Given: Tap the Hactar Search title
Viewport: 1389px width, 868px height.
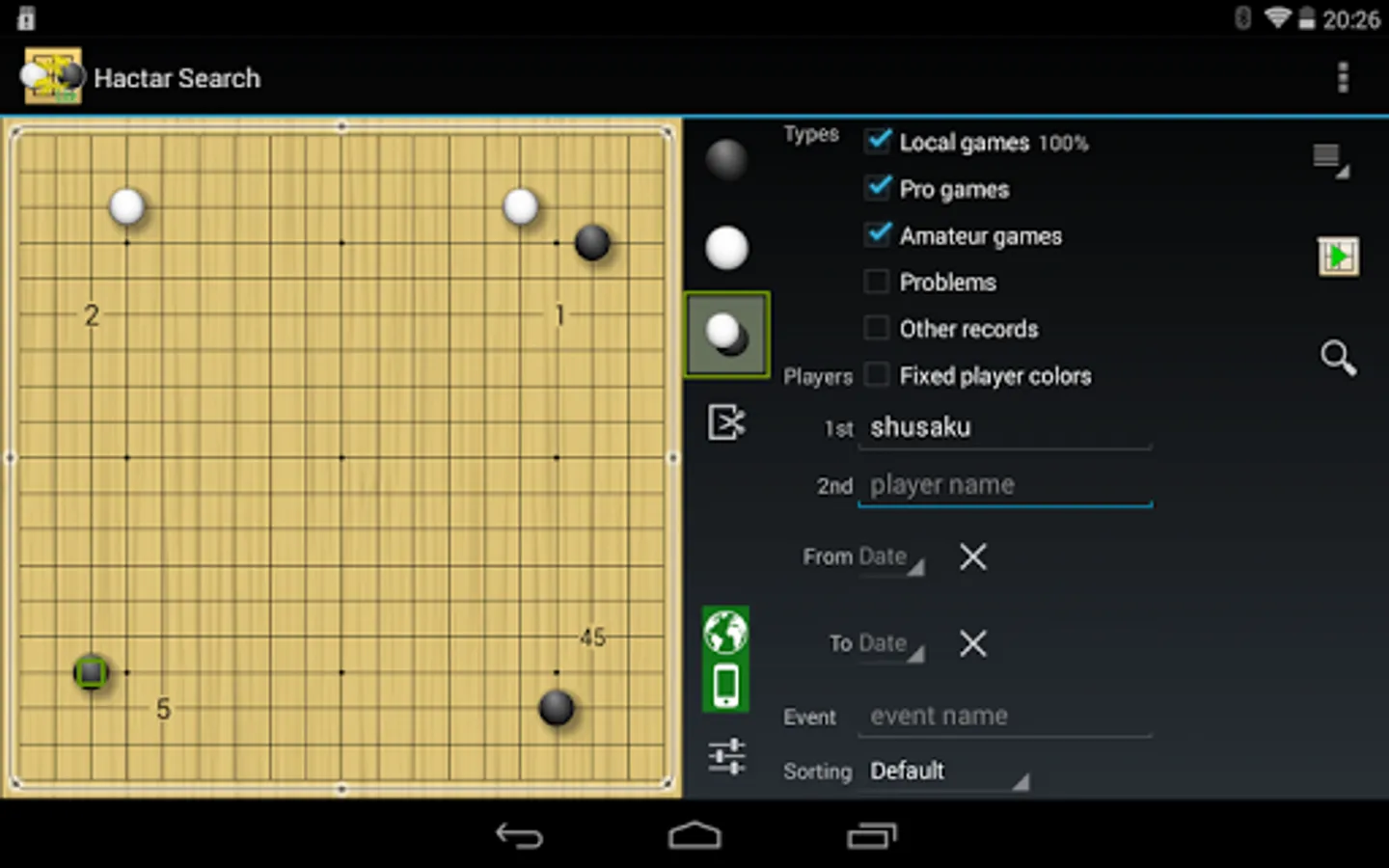Looking at the screenshot, I should click(177, 78).
